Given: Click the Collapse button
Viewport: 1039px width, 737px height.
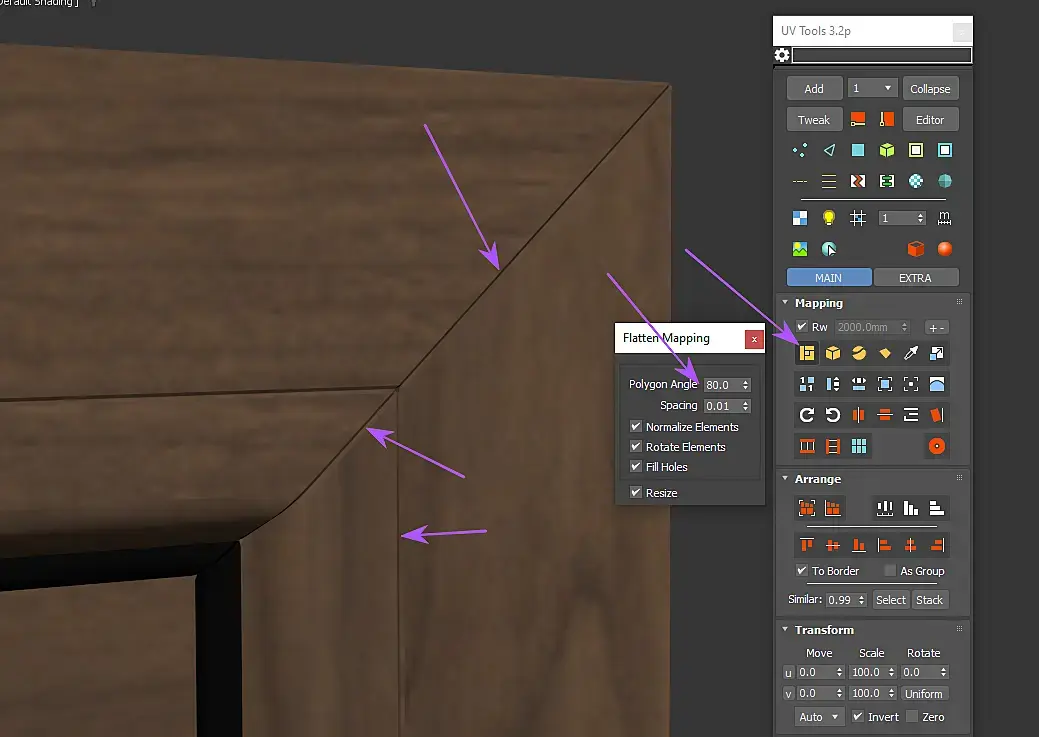Looking at the screenshot, I should coord(930,88).
